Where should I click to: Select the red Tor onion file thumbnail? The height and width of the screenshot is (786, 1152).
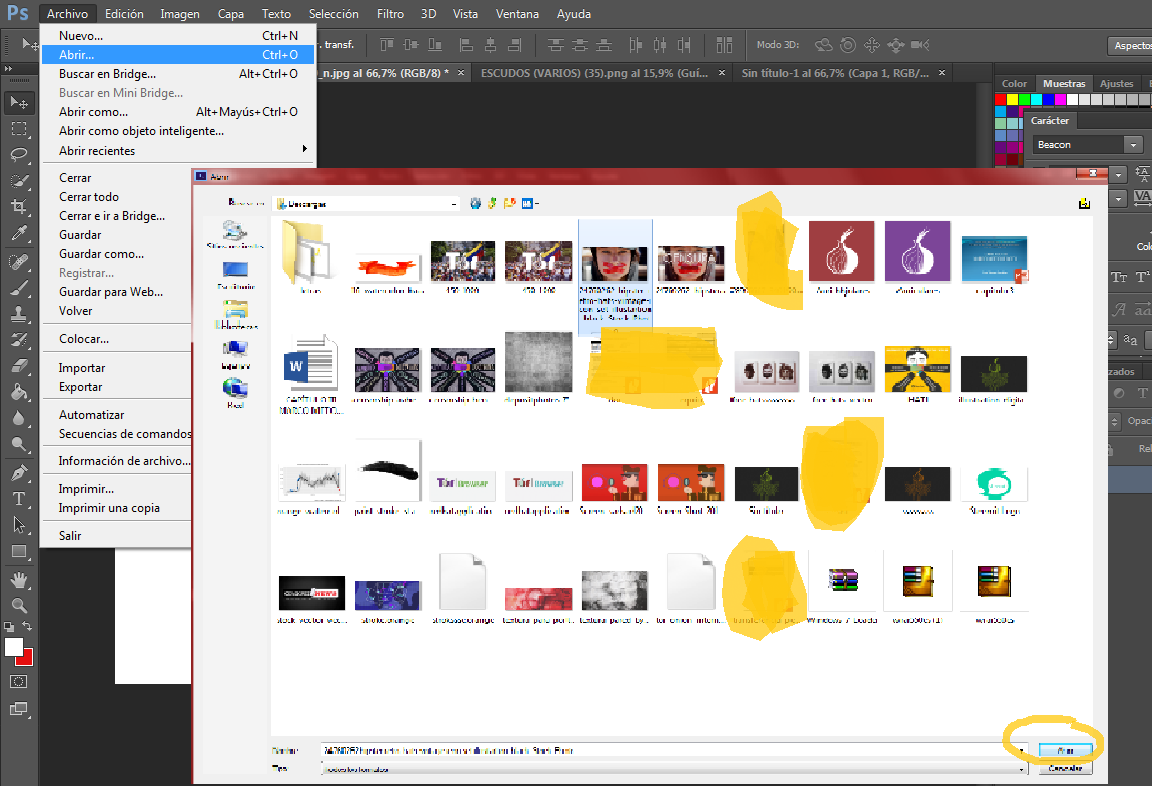point(842,252)
